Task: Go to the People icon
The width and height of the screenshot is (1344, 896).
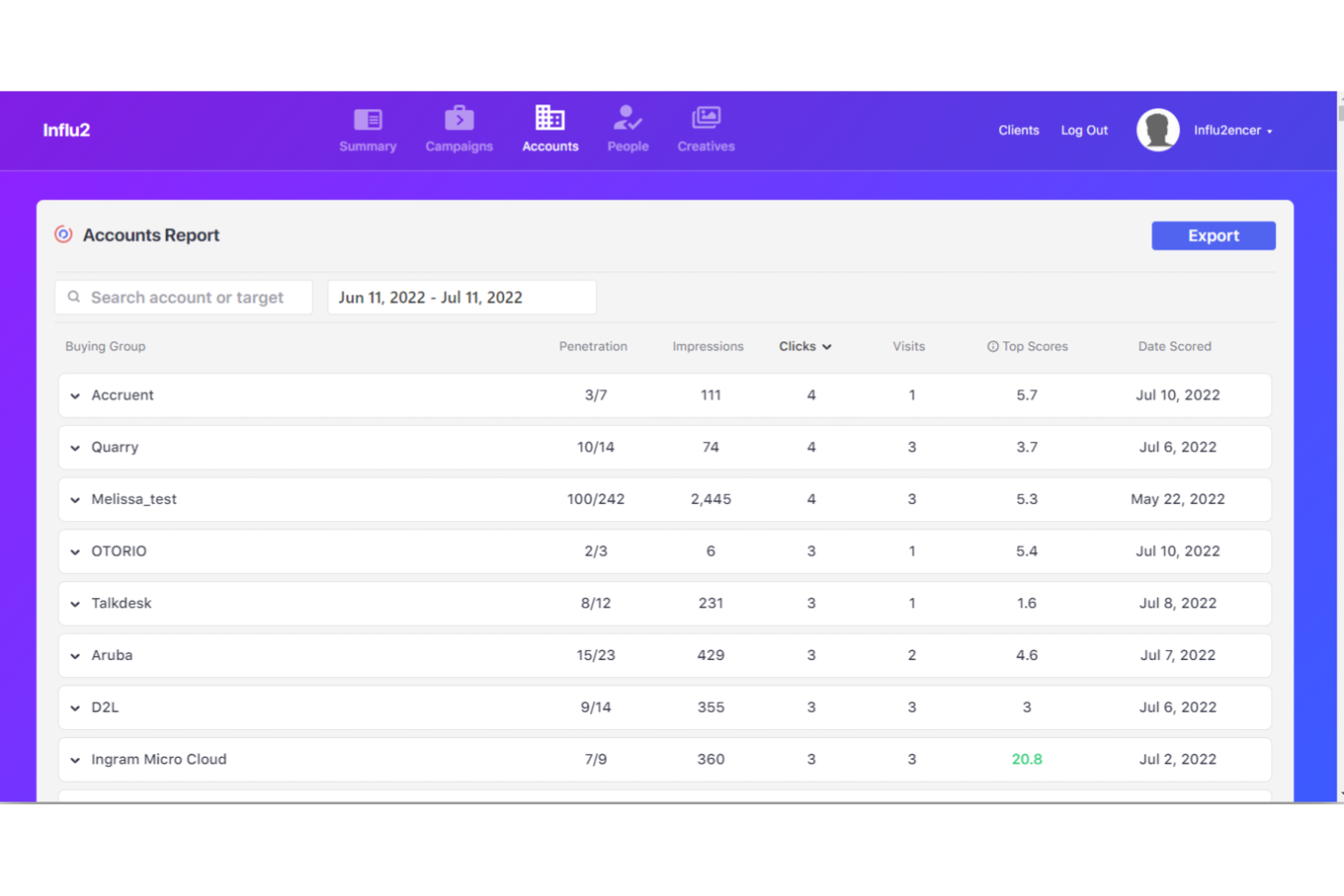Action: point(628,118)
